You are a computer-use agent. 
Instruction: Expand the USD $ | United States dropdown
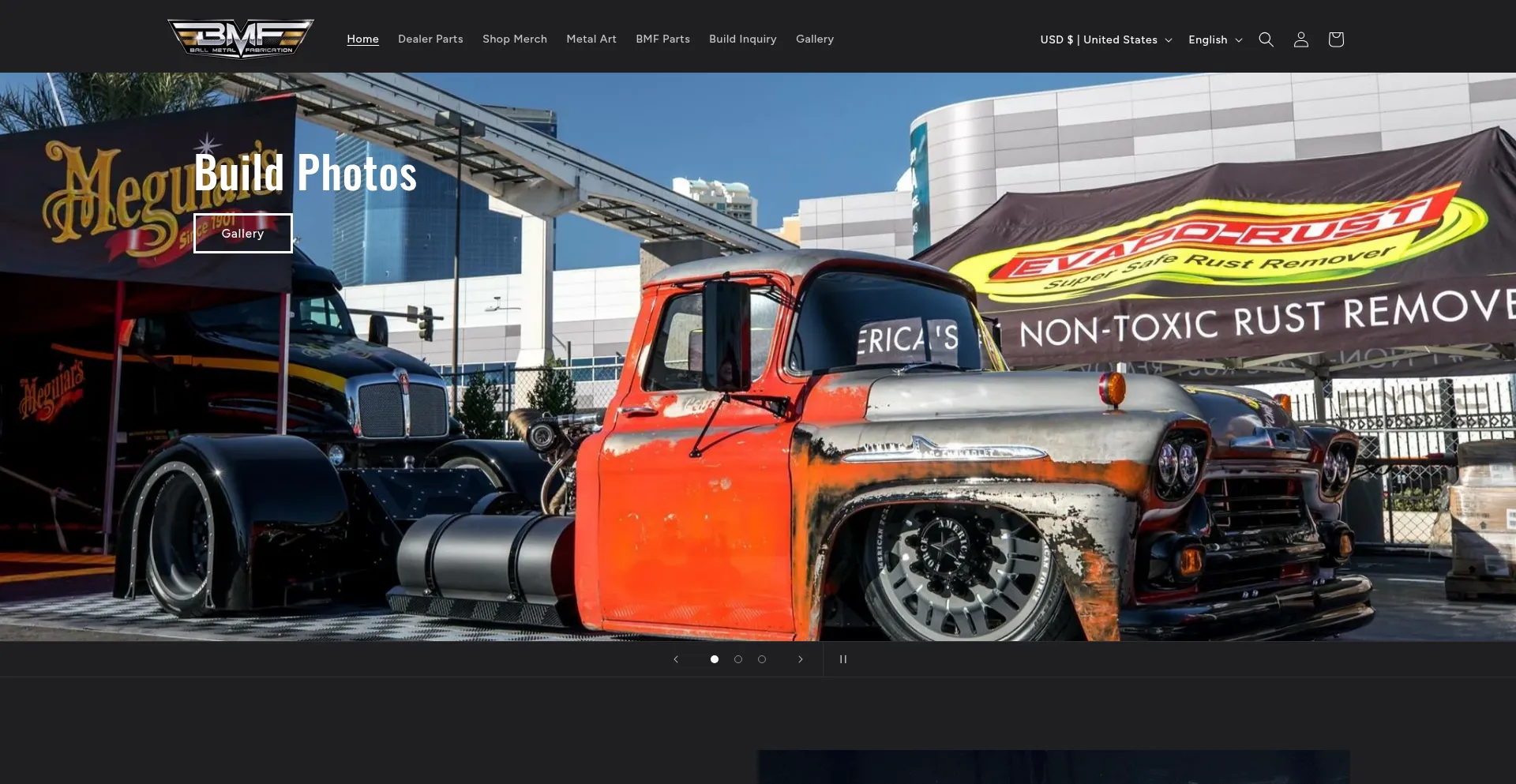[1105, 39]
